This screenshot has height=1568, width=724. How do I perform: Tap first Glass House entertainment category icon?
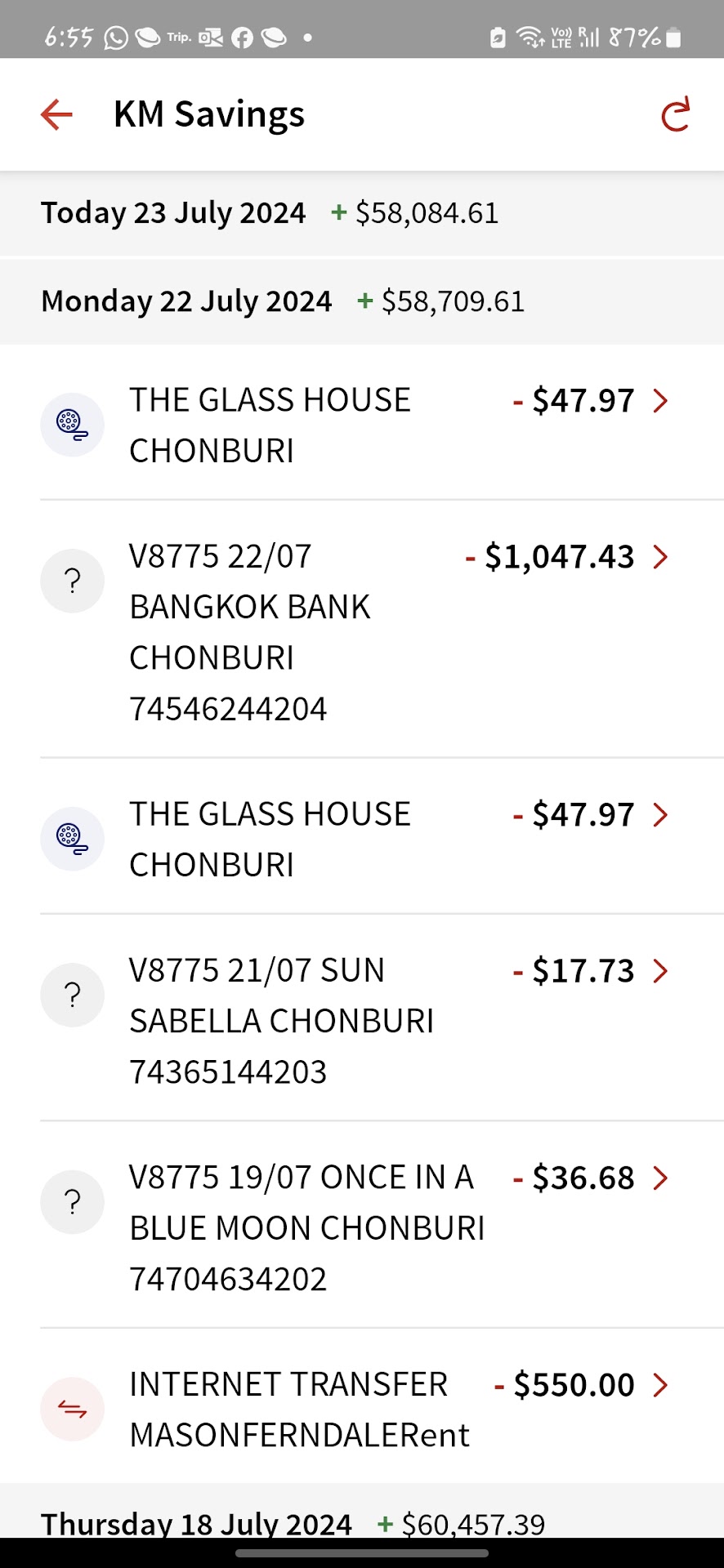click(x=72, y=425)
